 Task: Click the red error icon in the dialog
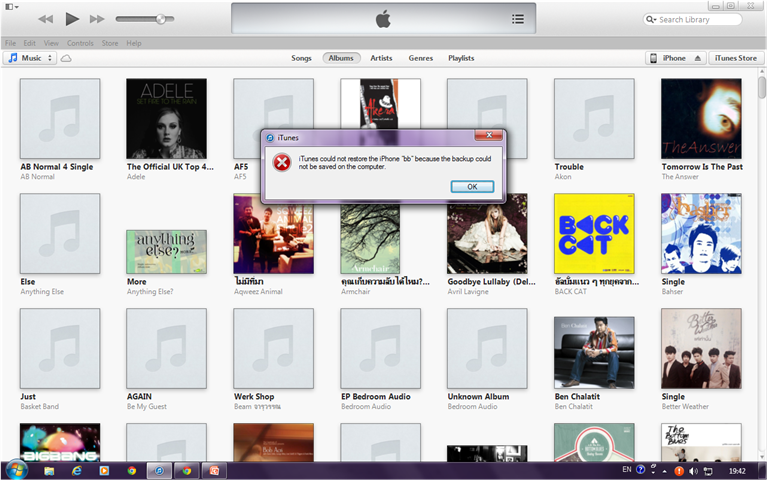(x=282, y=162)
